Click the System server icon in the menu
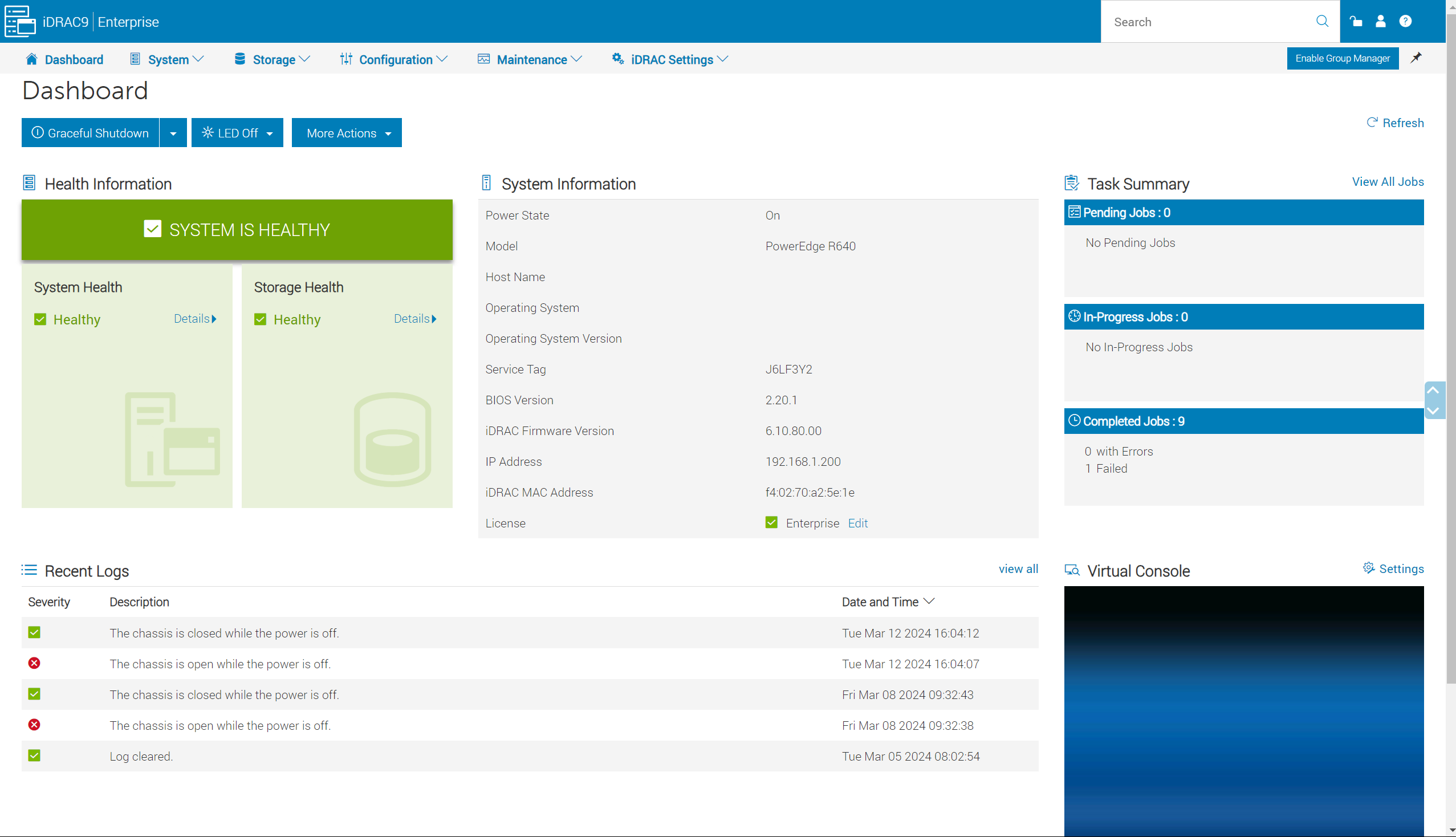Screen dimensions: 1456x837 point(135,59)
